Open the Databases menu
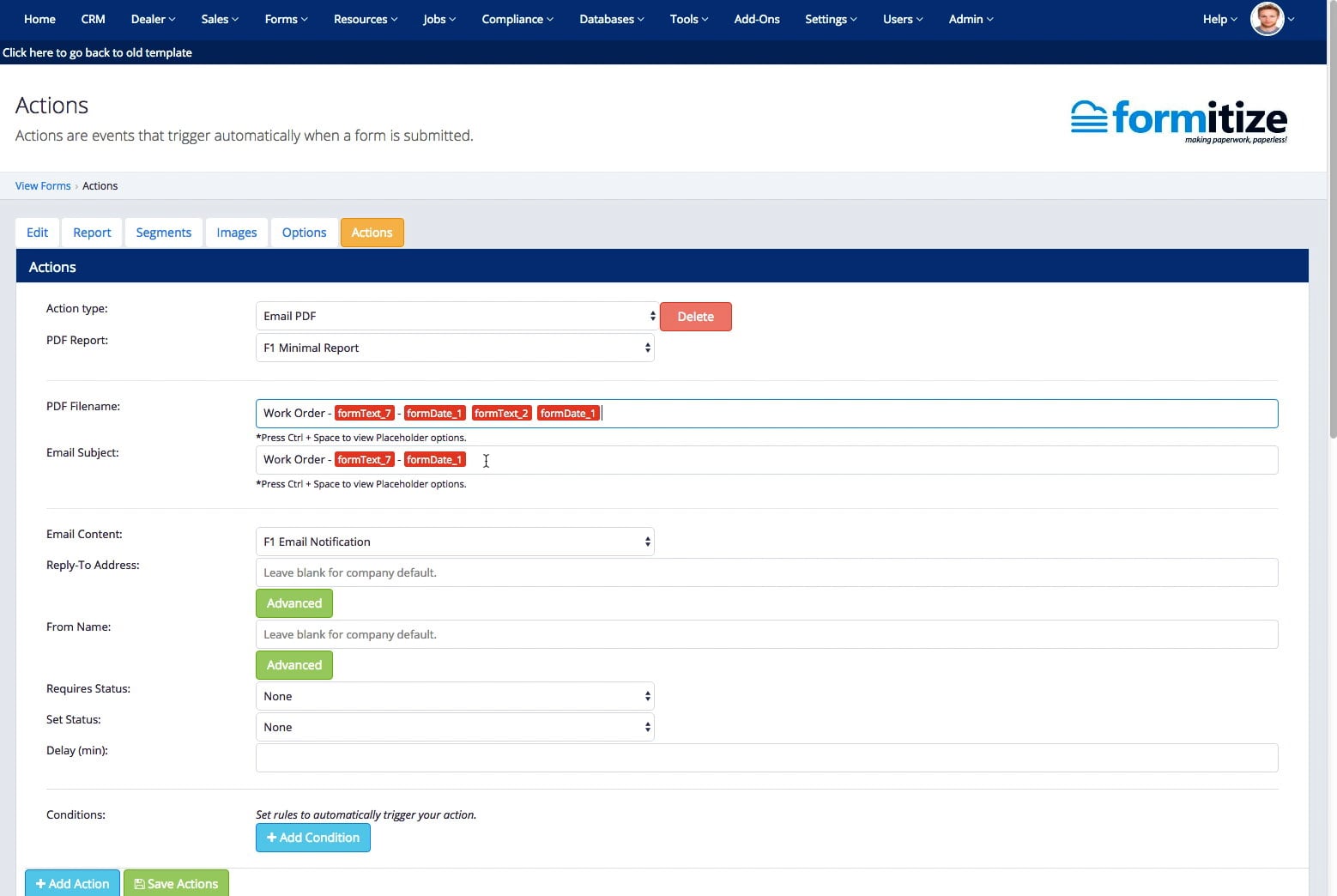Image resolution: width=1337 pixels, height=896 pixels. pos(611,19)
